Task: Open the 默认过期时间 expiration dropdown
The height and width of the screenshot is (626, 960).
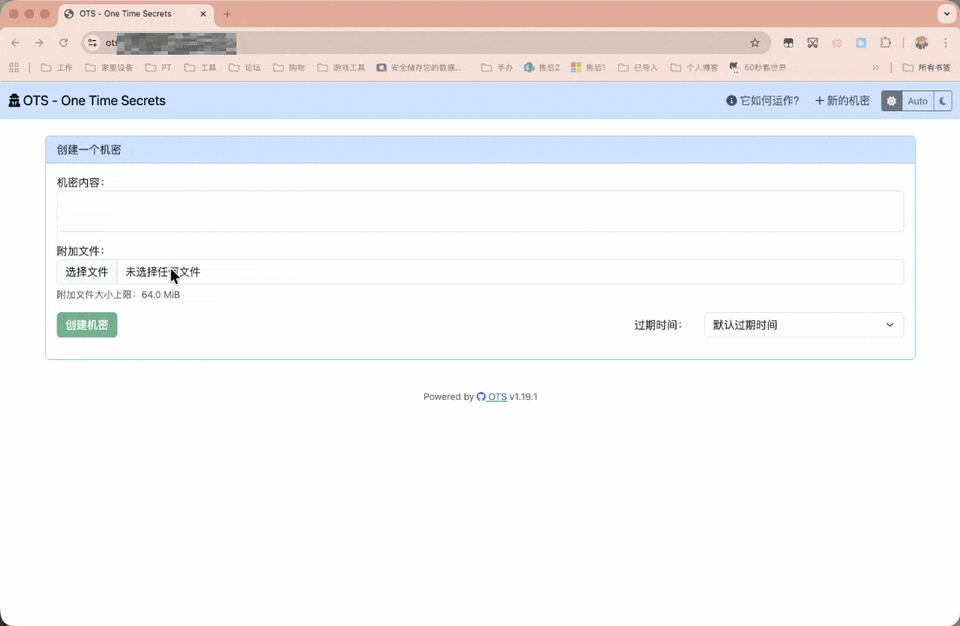Action: tap(803, 324)
